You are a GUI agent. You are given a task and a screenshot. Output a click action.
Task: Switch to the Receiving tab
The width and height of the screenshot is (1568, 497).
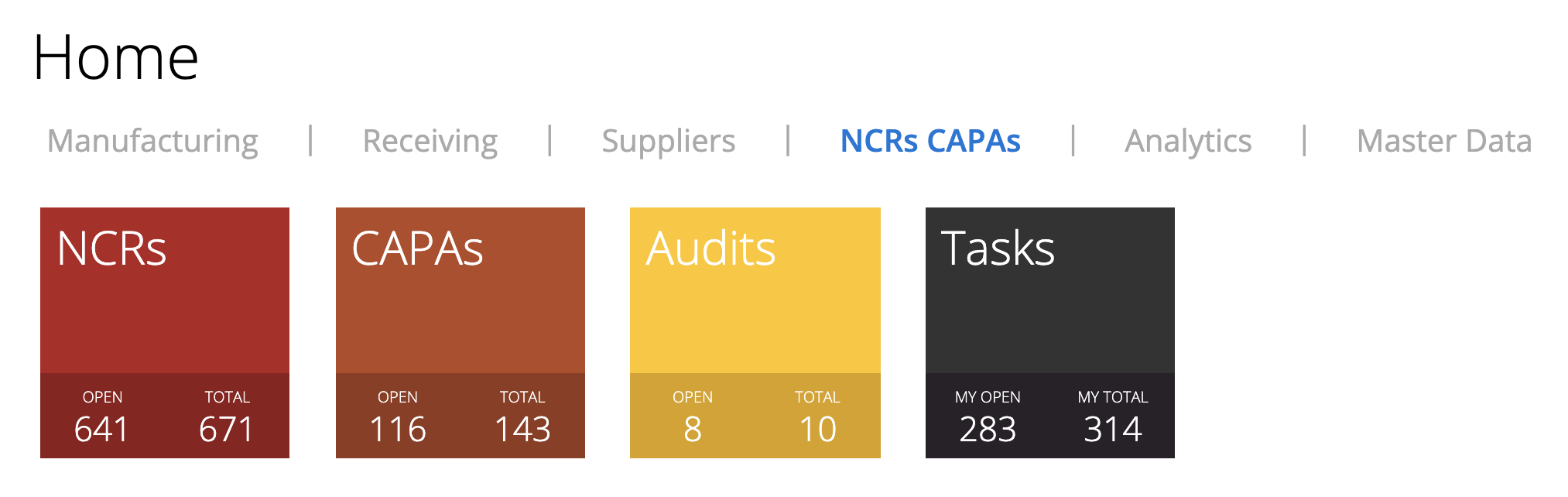click(x=430, y=141)
